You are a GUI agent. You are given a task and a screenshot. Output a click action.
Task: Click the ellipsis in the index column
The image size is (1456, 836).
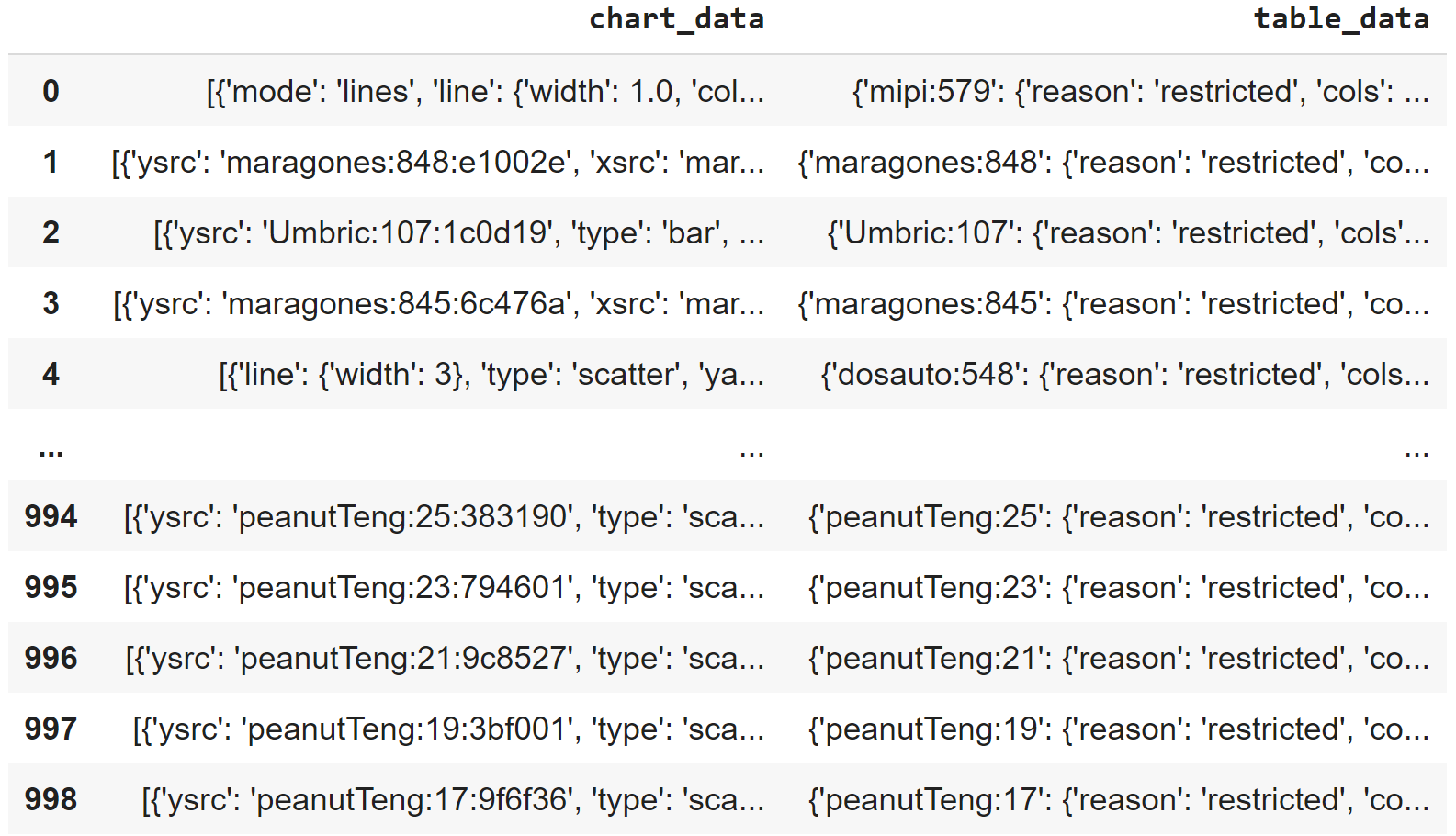51,450
